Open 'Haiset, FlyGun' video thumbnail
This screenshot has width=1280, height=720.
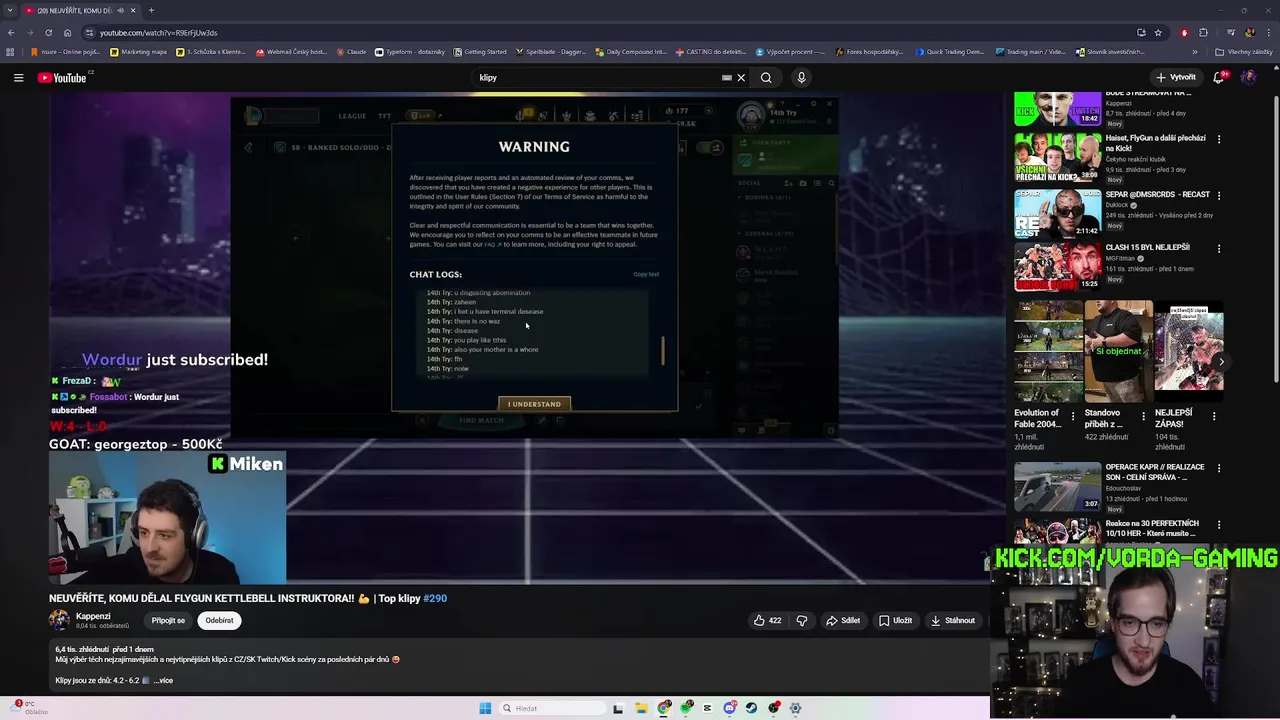pos(1057,157)
